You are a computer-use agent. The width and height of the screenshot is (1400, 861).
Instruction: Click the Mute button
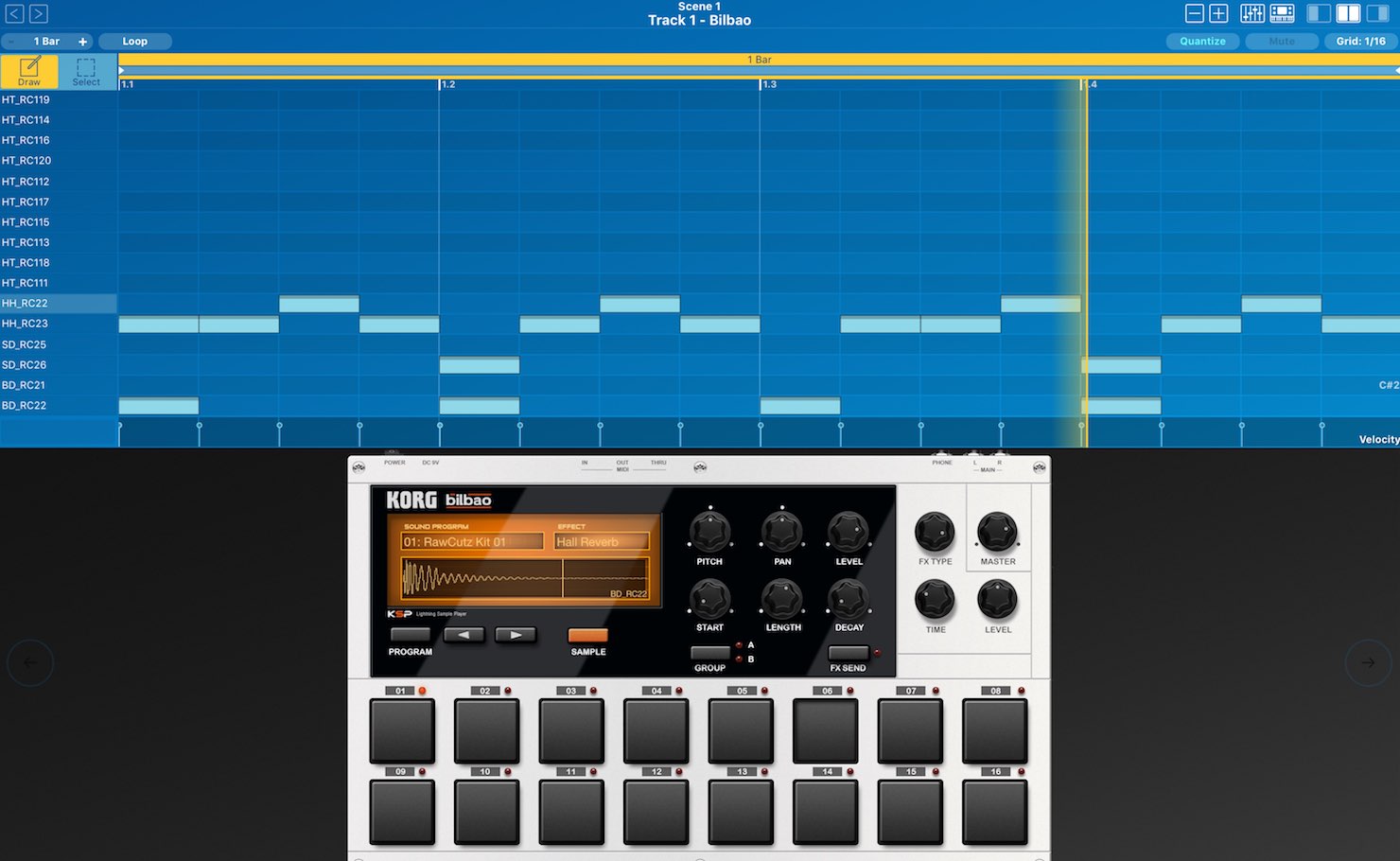tap(1282, 42)
